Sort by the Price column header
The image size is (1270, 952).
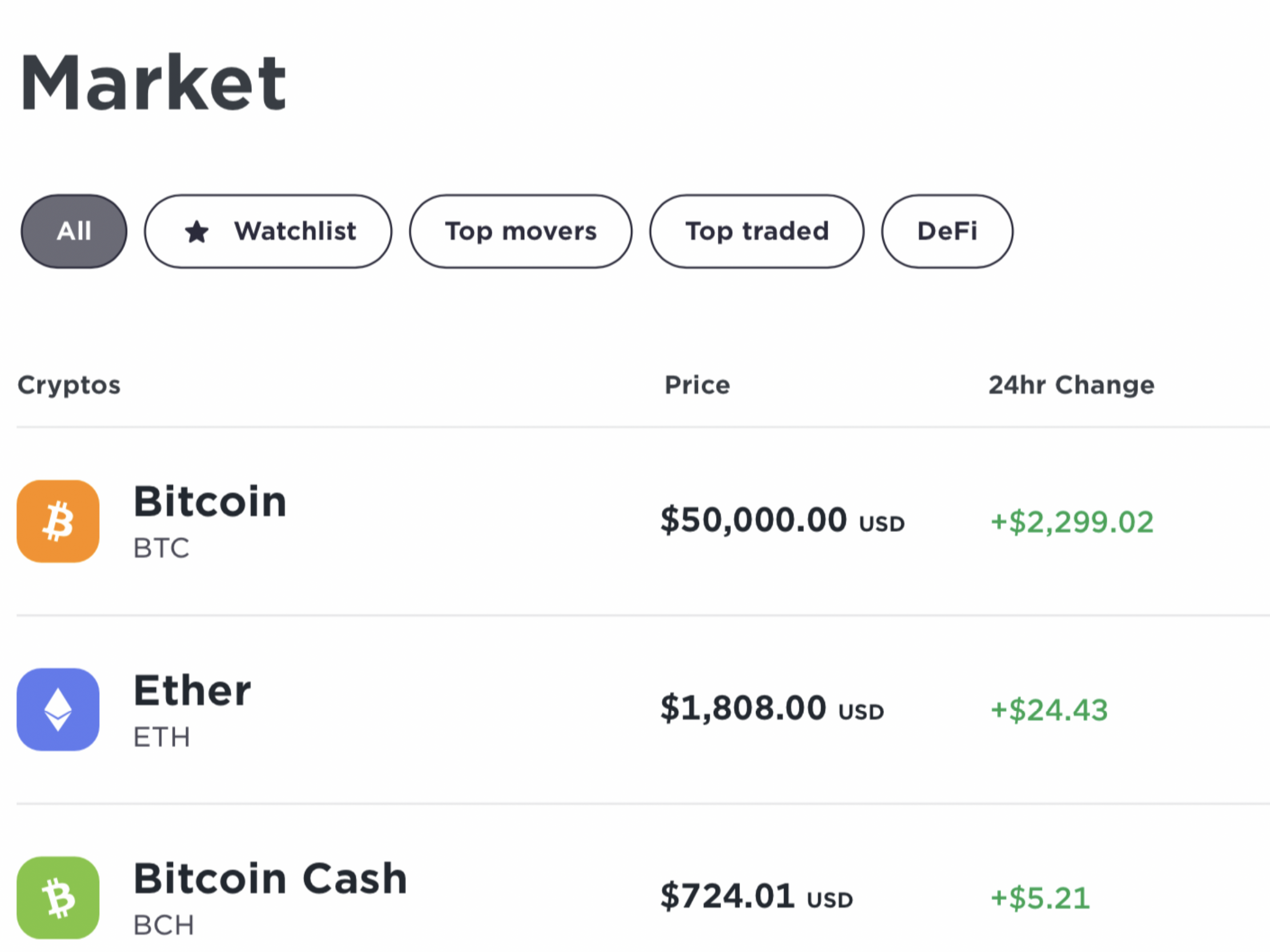[698, 385]
